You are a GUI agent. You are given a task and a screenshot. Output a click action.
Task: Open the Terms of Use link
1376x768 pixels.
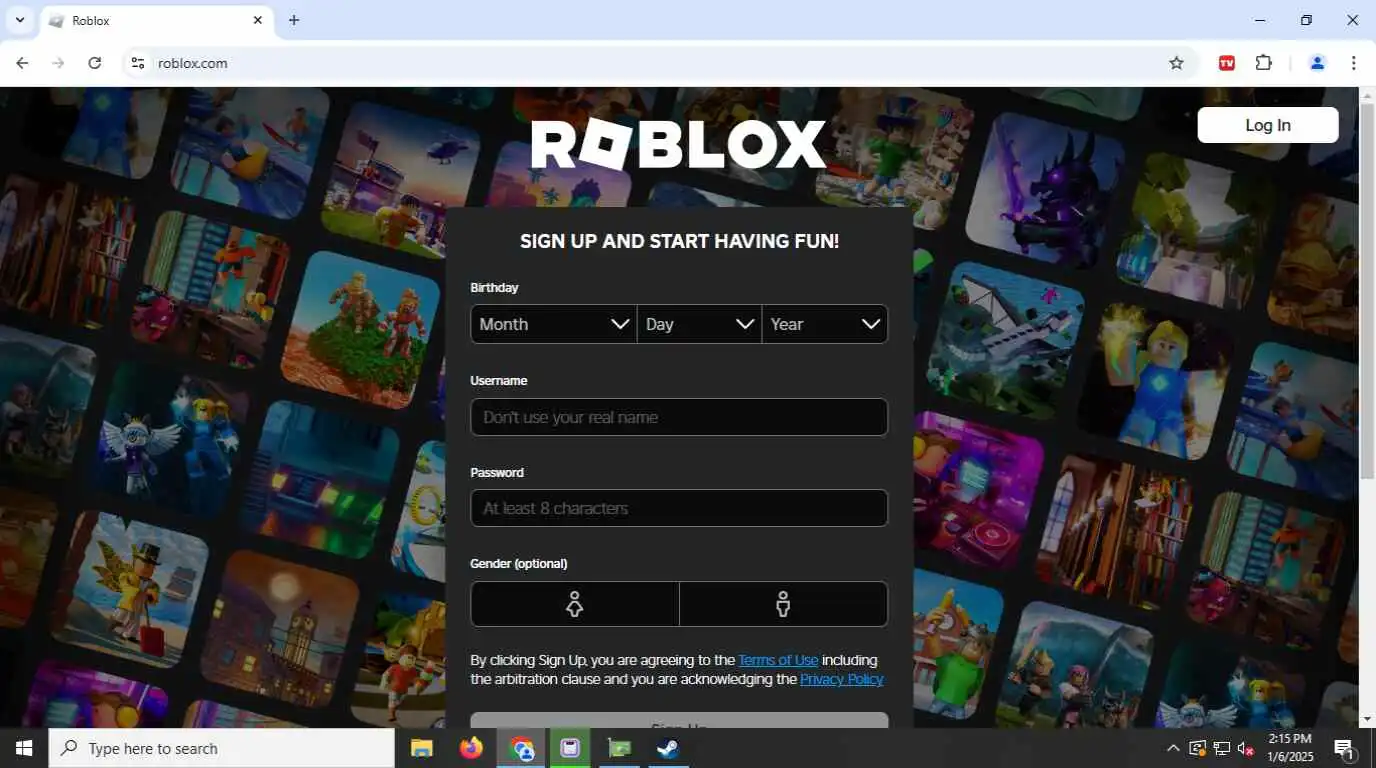pos(778,660)
